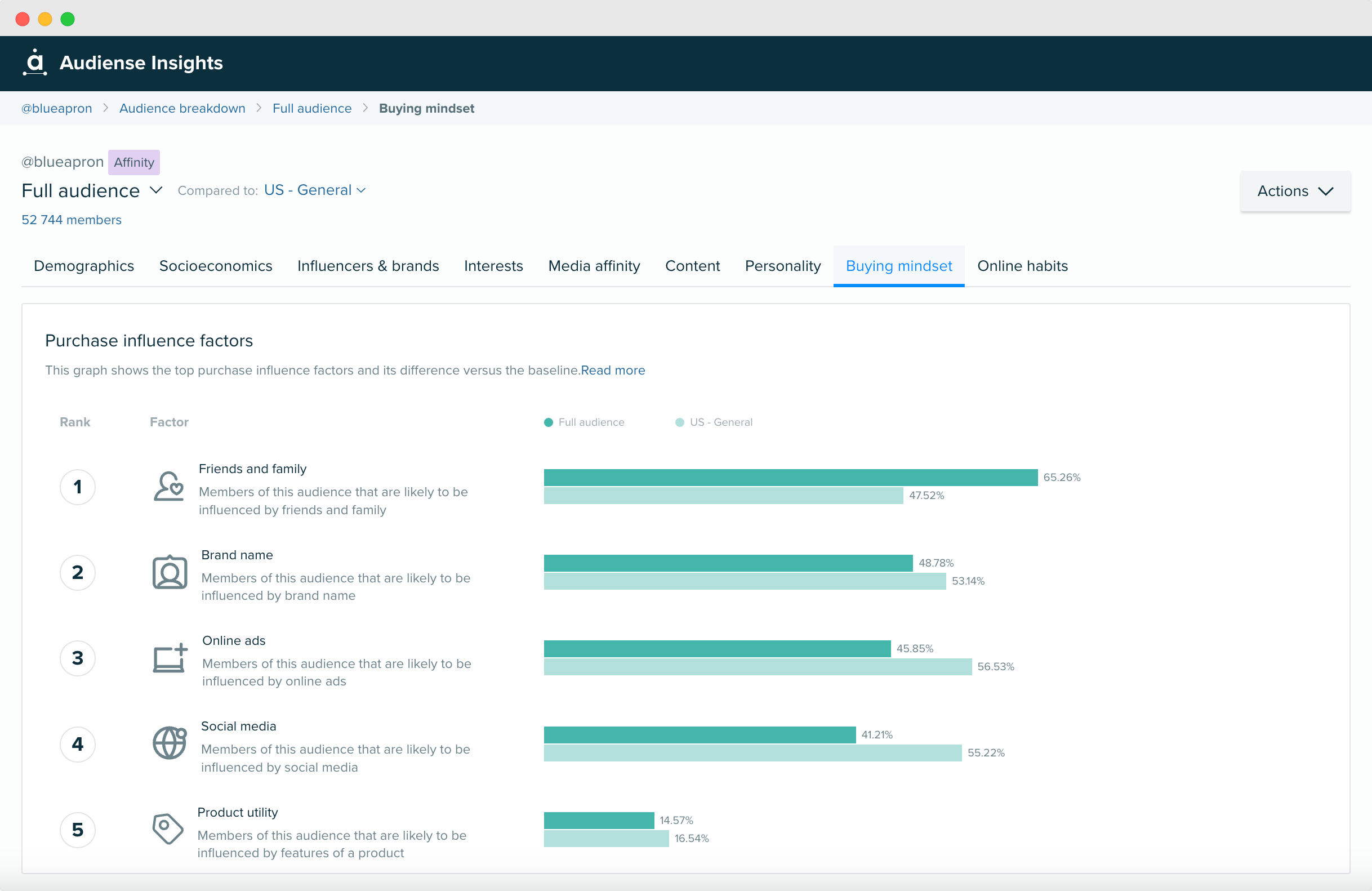The height and width of the screenshot is (891, 1372).
Task: Click the Online ads laptop icon
Action: (x=170, y=658)
